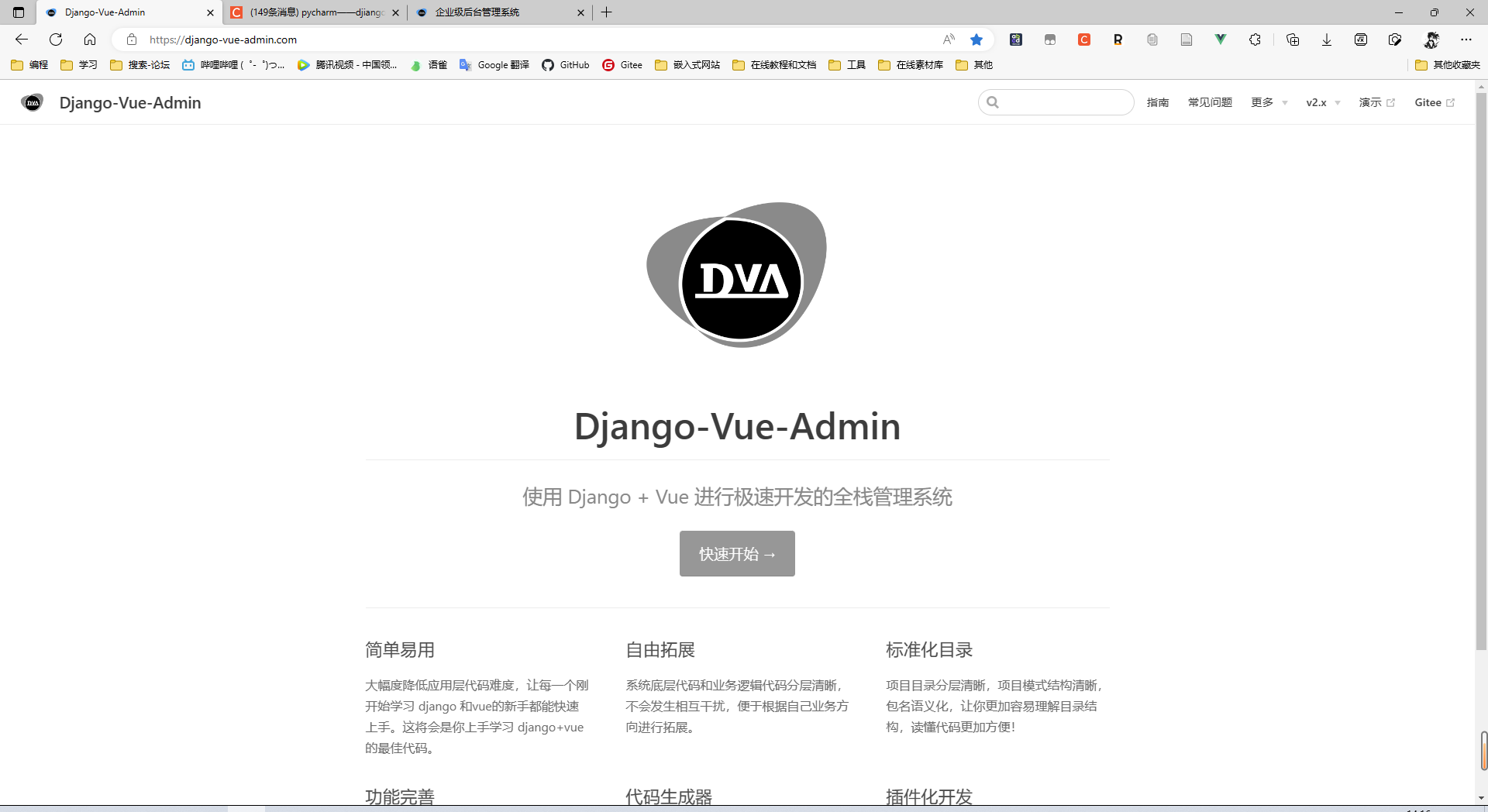The image size is (1488, 812).
Task: Open the Math Solver icon
Action: (x=1361, y=40)
